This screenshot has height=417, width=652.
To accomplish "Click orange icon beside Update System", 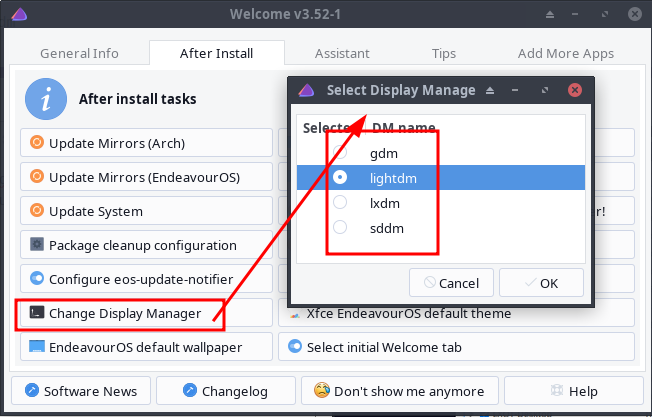I will tap(37, 210).
